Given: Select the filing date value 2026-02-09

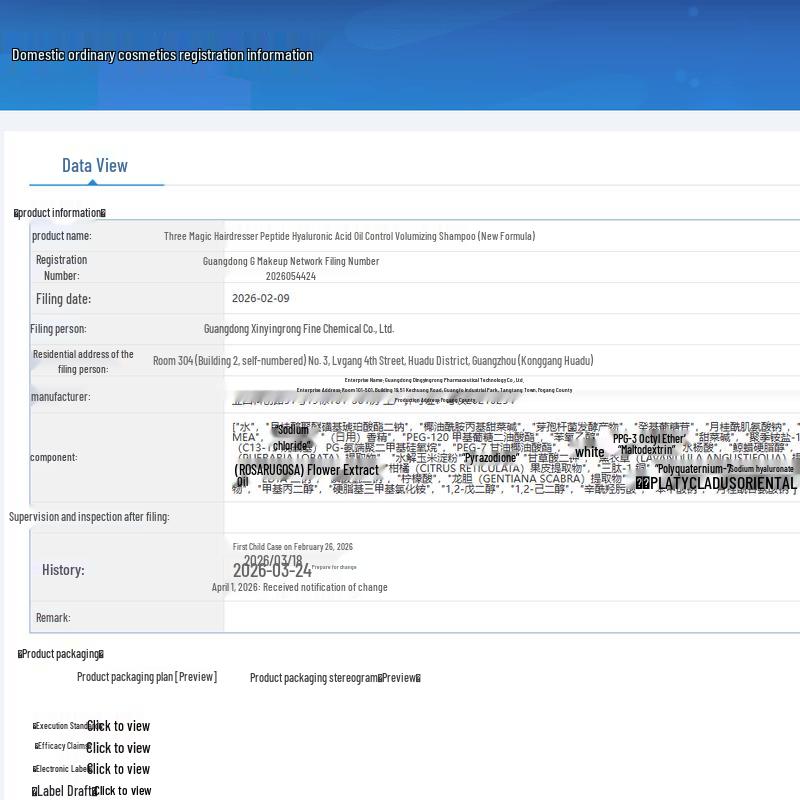Looking at the screenshot, I should click(x=261, y=298).
